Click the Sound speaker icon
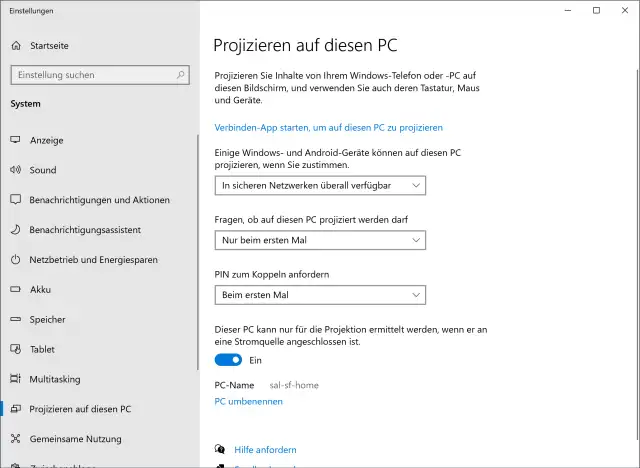The height and width of the screenshot is (468, 640). click(16, 170)
